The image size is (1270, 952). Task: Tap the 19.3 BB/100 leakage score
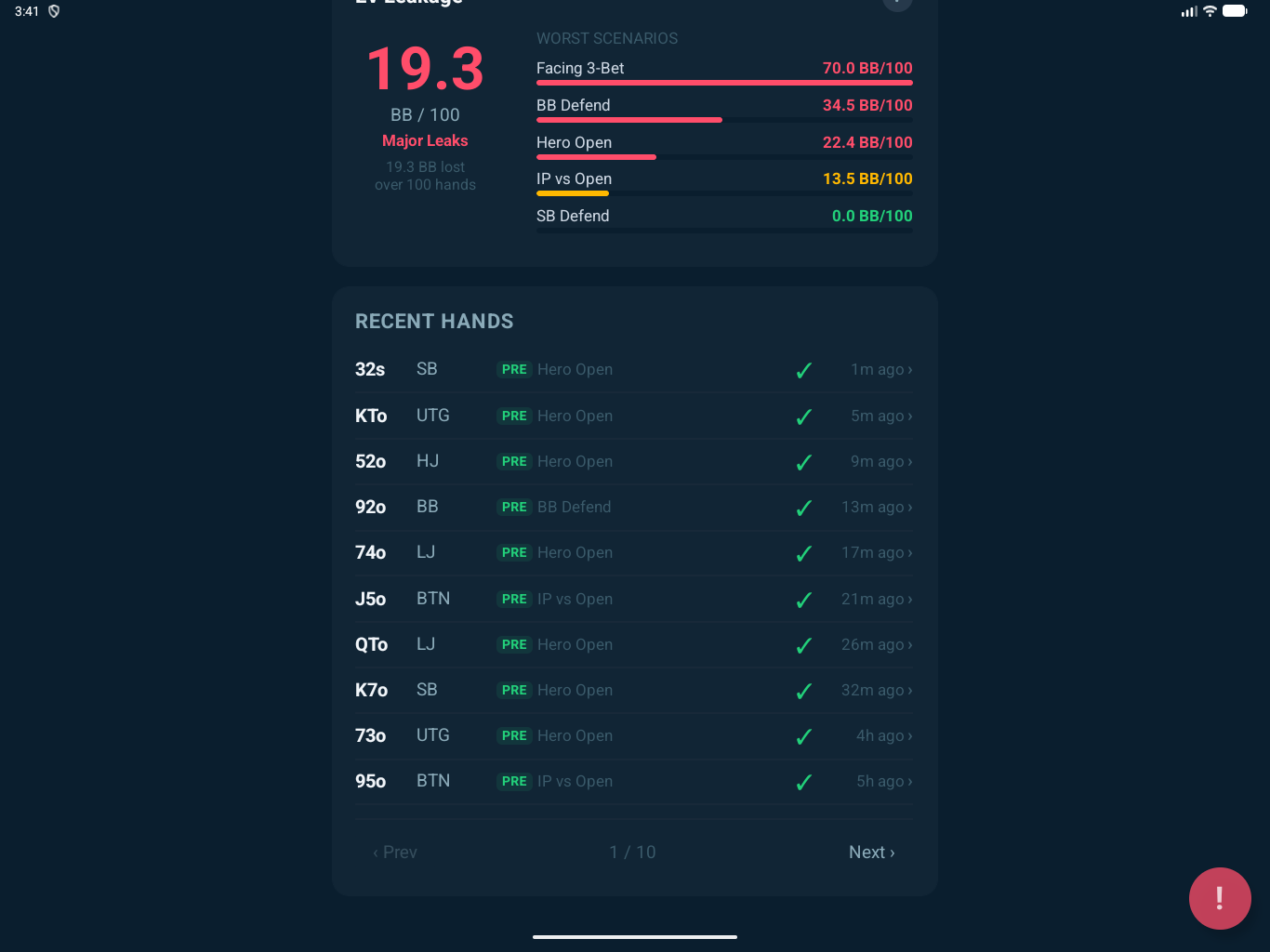[425, 71]
